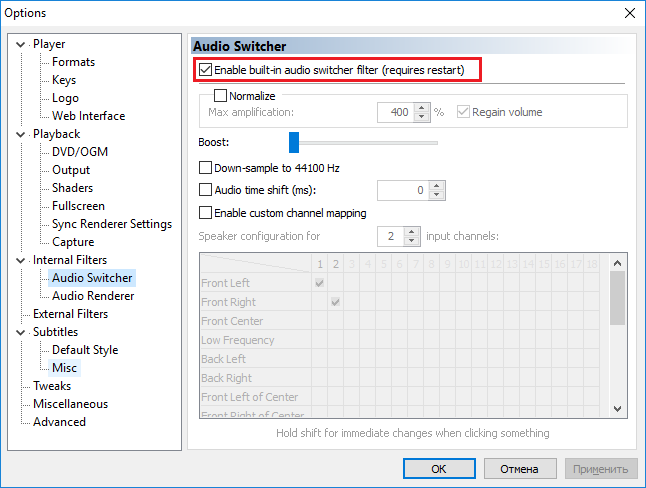
Task: Enable the Normalize checkbox
Action: point(221,96)
